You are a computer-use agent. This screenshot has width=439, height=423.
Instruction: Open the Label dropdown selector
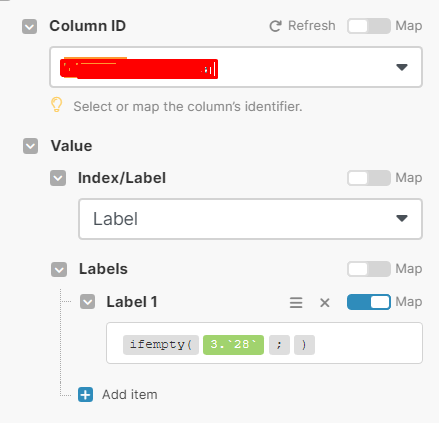click(251, 219)
